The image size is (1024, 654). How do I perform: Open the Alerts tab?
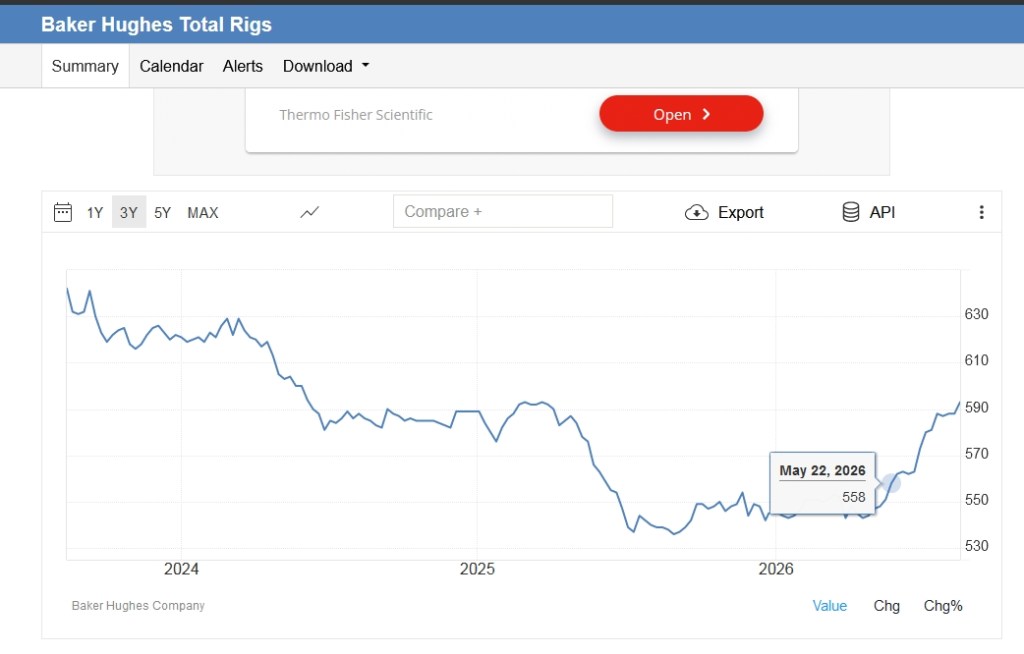click(x=242, y=66)
